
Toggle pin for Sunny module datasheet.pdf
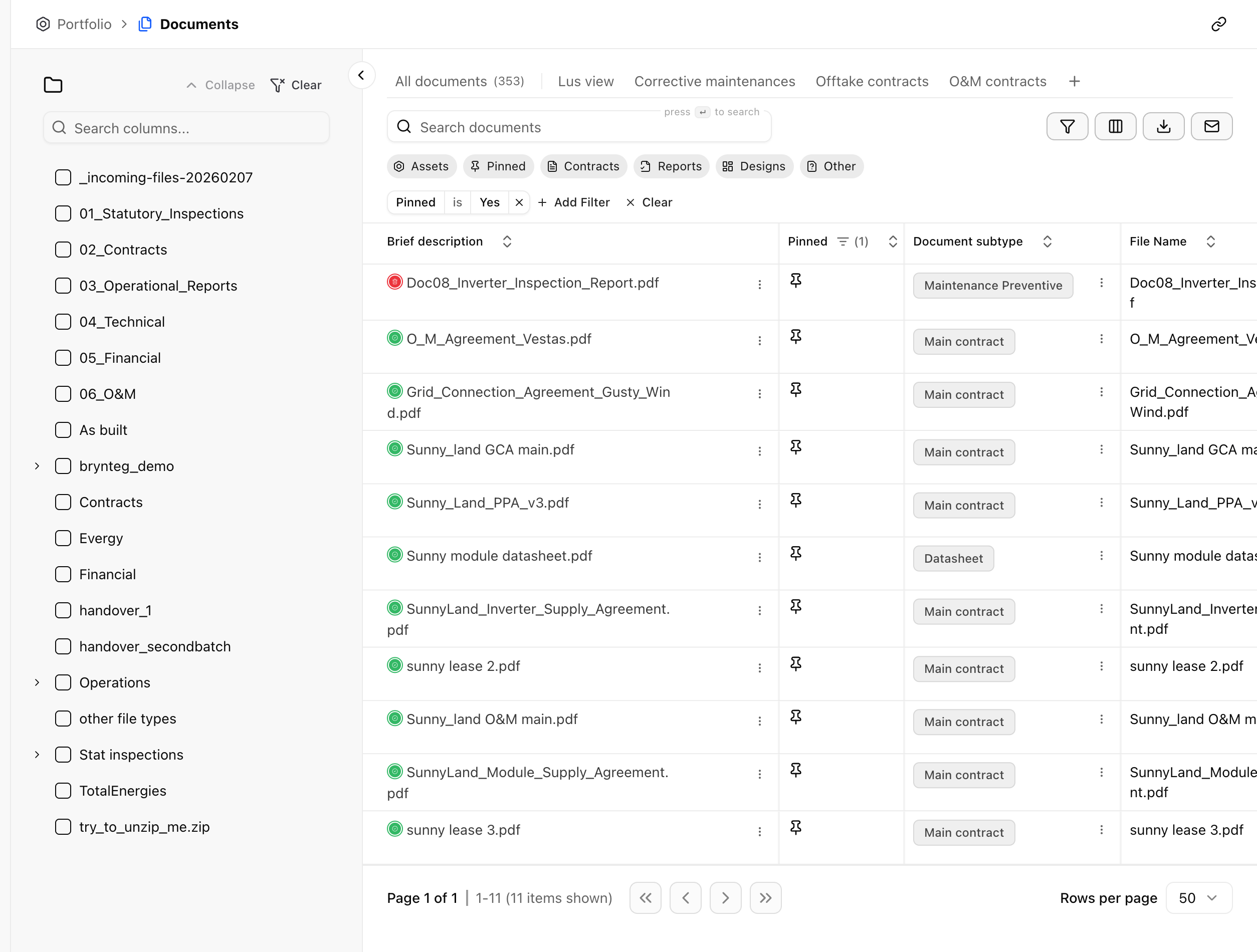coord(795,554)
